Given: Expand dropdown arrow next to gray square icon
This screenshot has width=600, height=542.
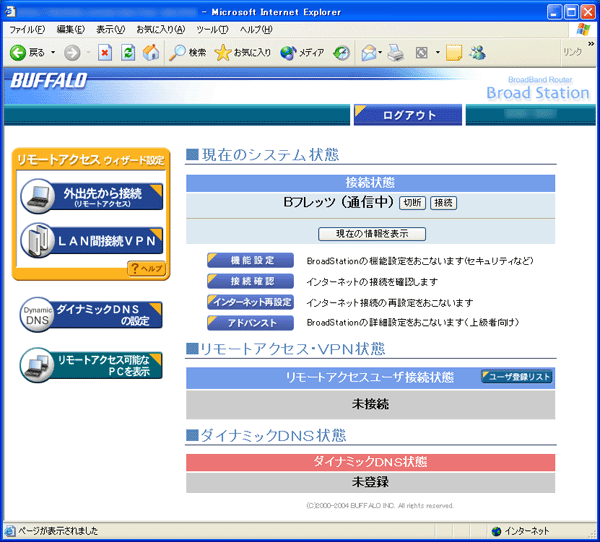Looking at the screenshot, I should tap(438, 52).
